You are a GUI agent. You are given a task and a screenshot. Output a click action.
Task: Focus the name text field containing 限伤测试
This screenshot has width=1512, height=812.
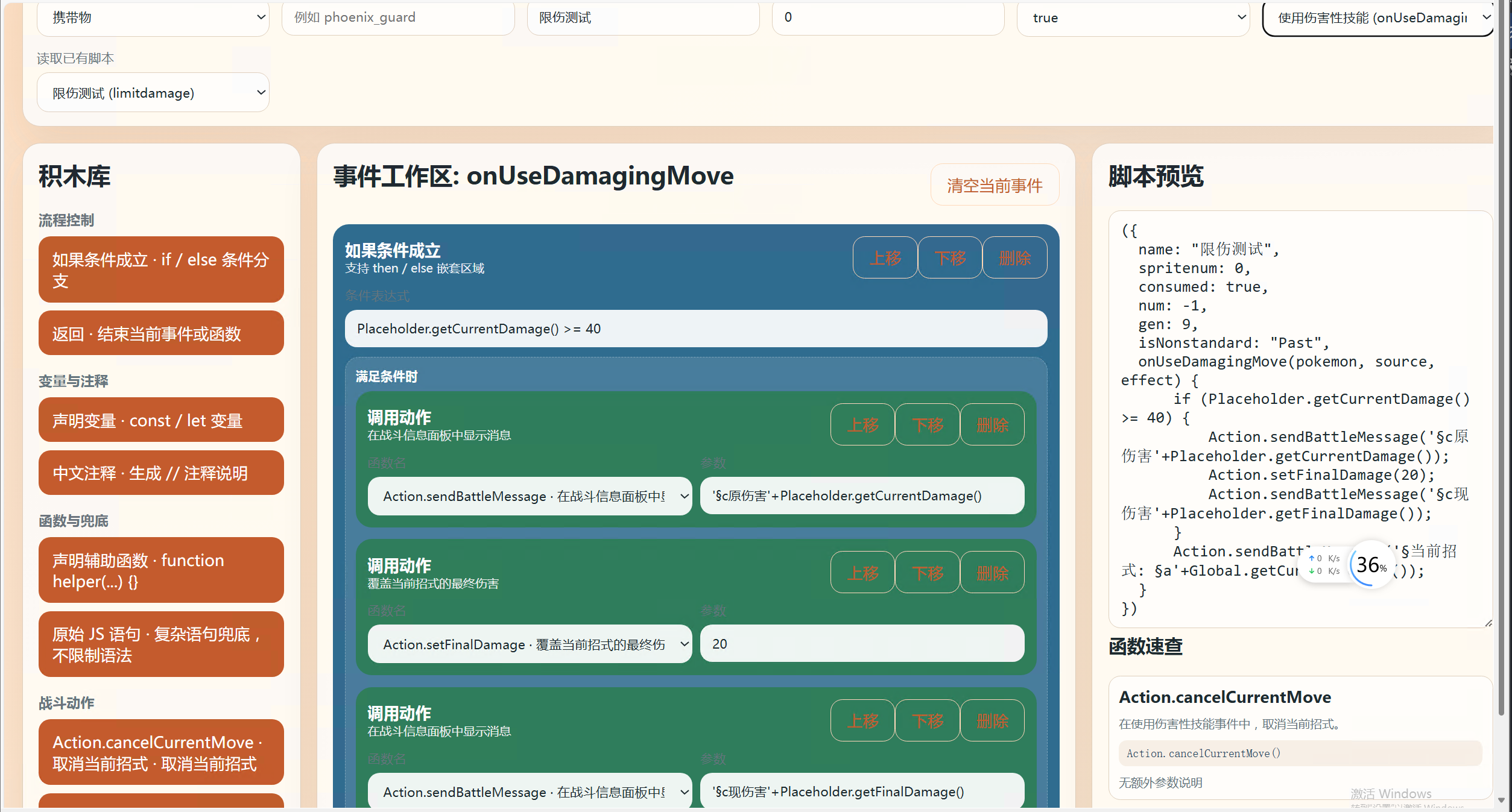point(643,18)
